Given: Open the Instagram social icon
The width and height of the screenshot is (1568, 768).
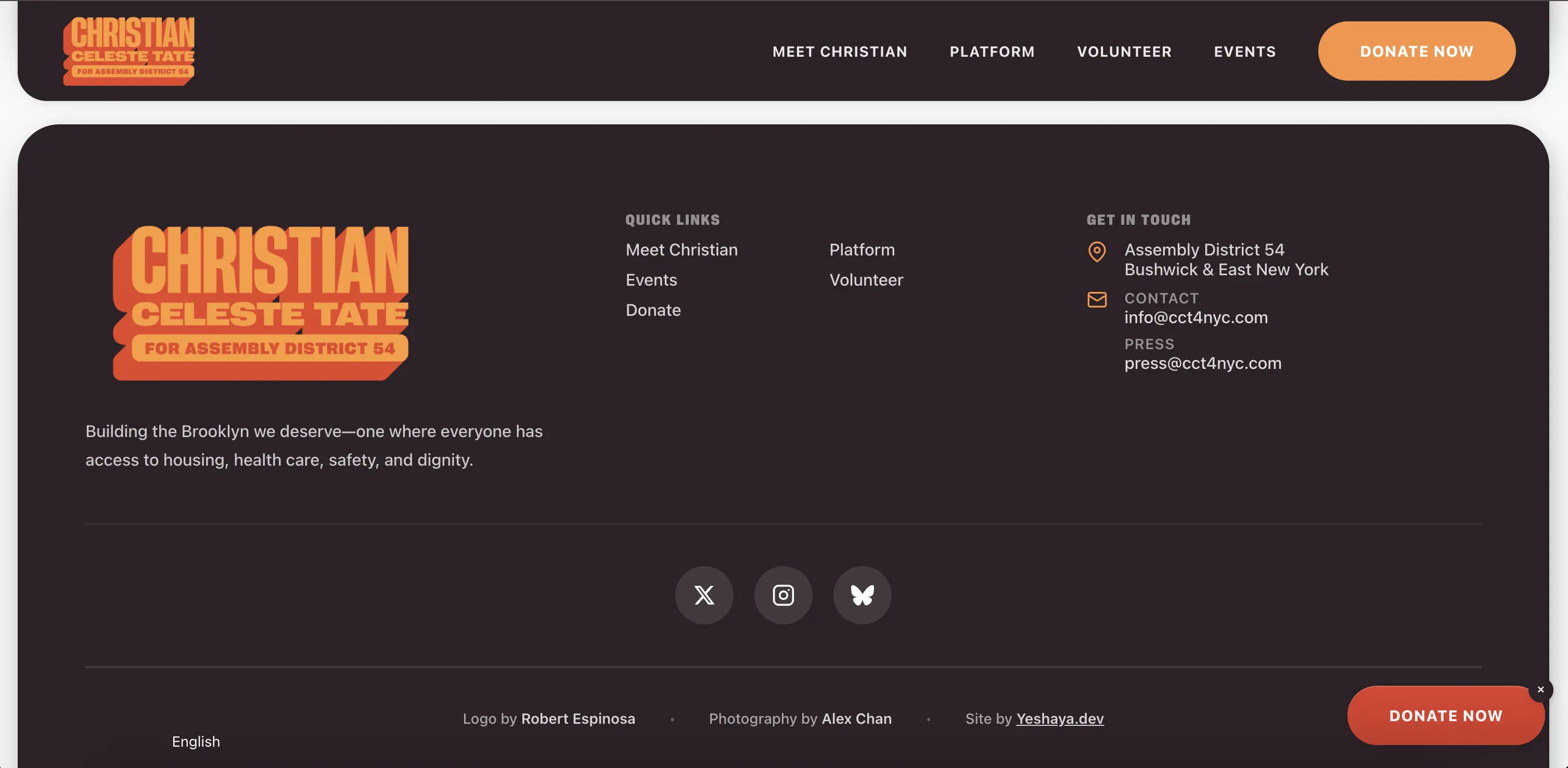Looking at the screenshot, I should tap(783, 595).
